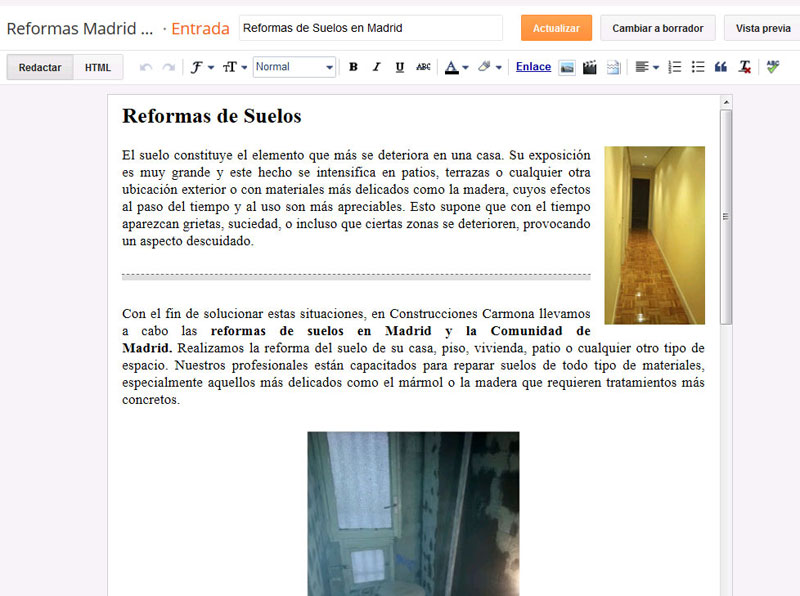Remove formatting from selection
800x596 pixels.
[745, 67]
